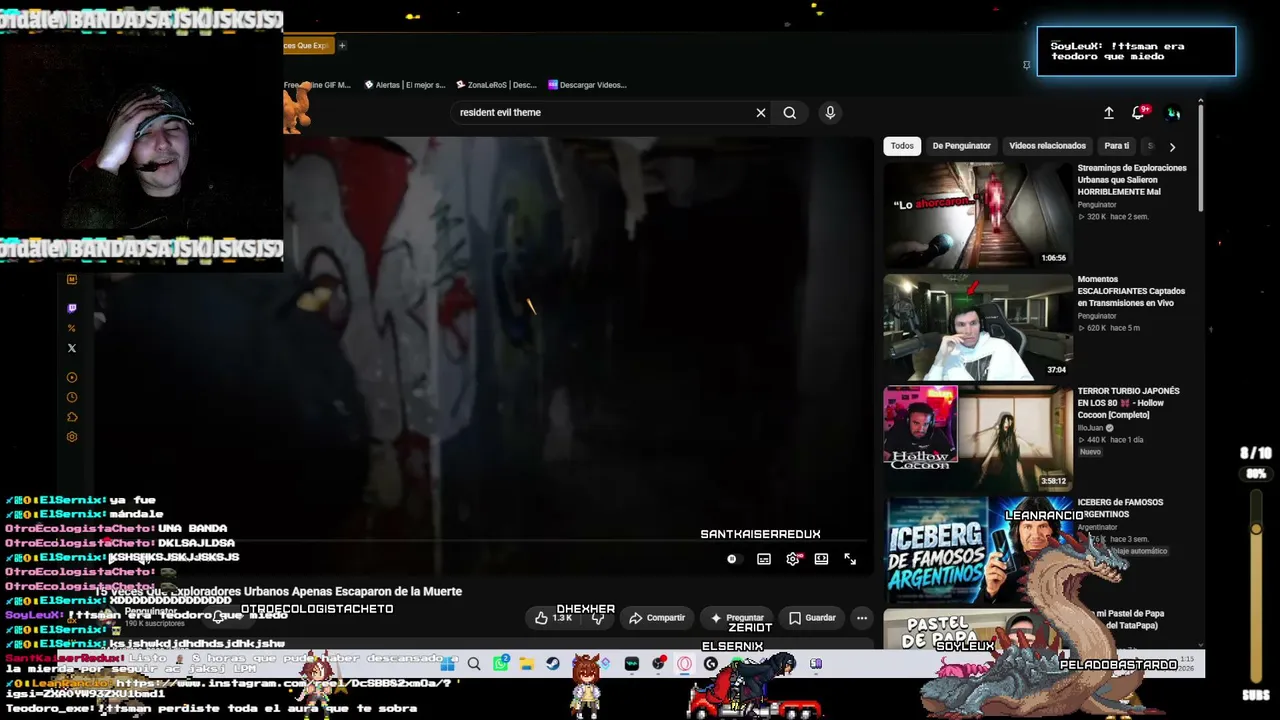The height and width of the screenshot is (720, 1280).
Task: Open browser sidebar settings gear icon
Action: click(x=72, y=437)
